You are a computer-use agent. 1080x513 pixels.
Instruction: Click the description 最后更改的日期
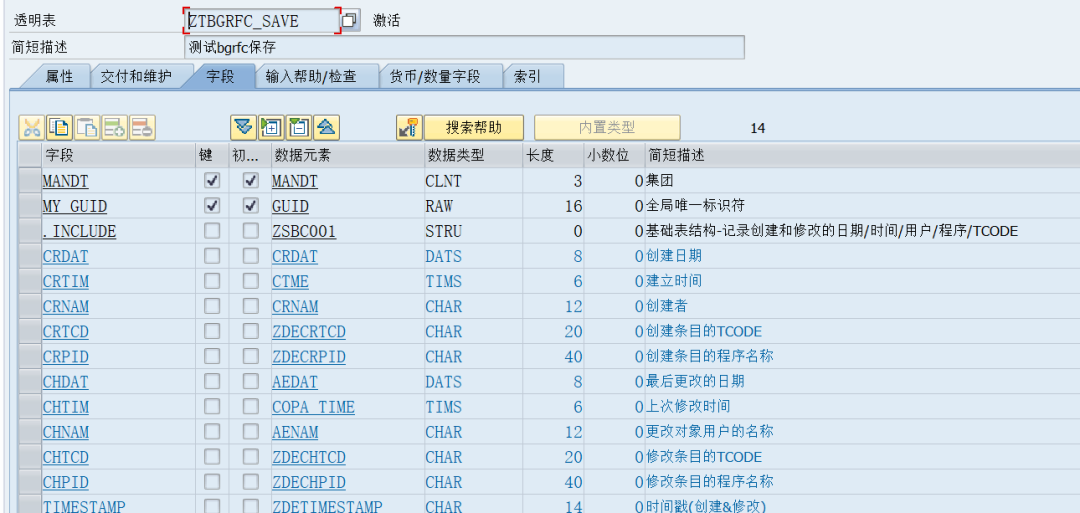pyautogui.click(x=694, y=381)
